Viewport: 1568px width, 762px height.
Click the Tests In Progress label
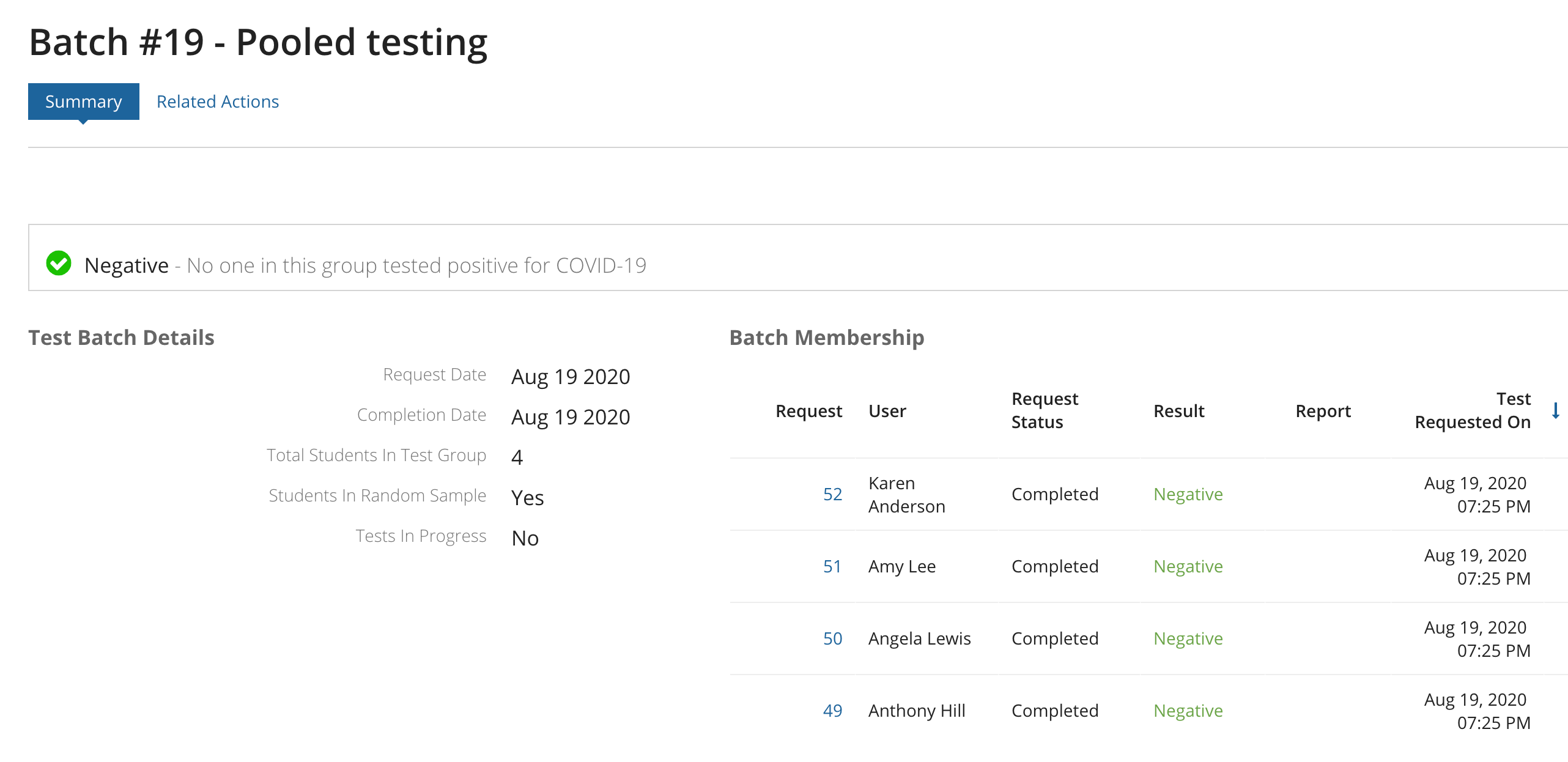coord(421,536)
